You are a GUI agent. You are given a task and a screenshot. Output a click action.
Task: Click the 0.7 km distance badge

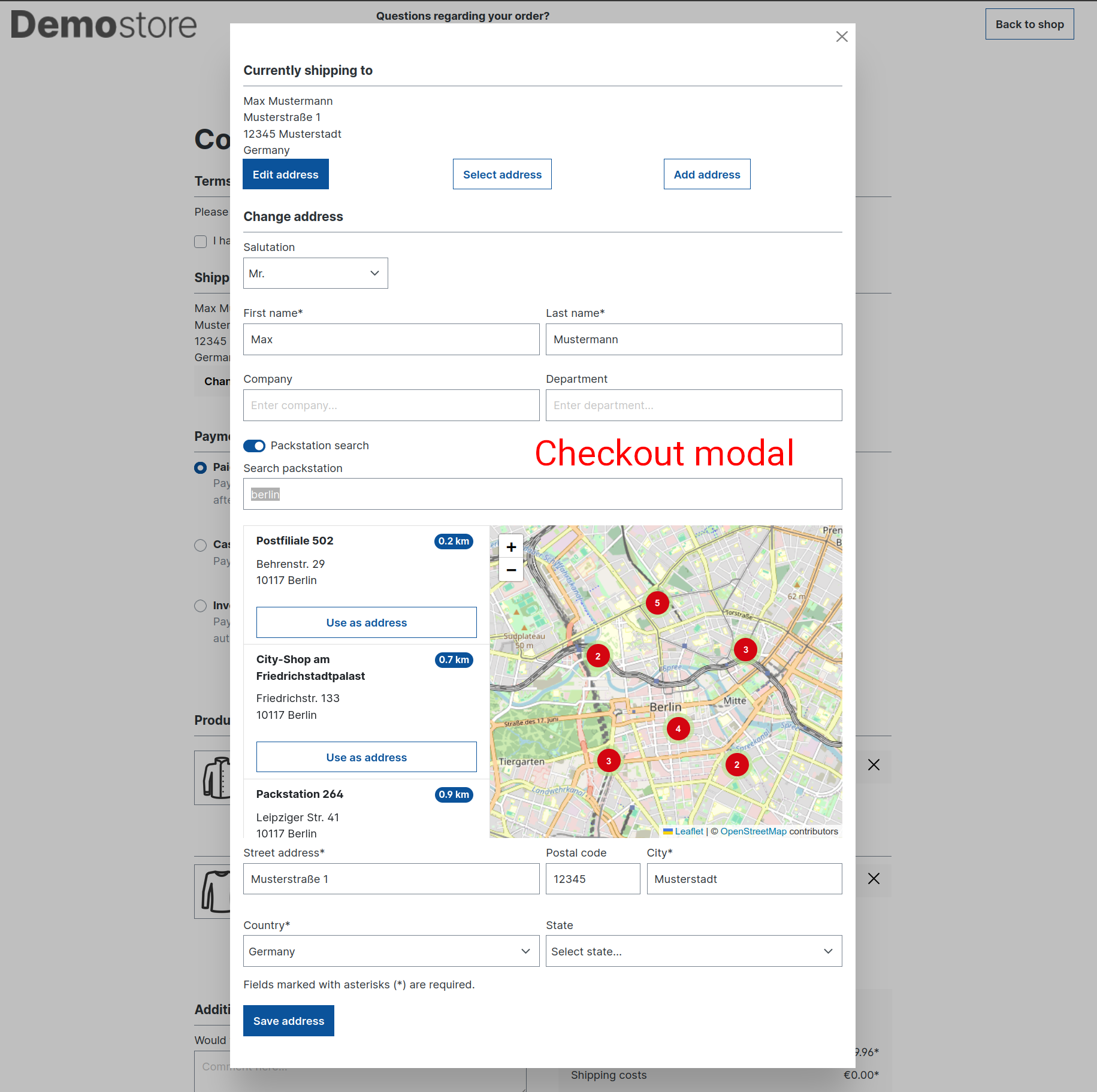coord(454,660)
